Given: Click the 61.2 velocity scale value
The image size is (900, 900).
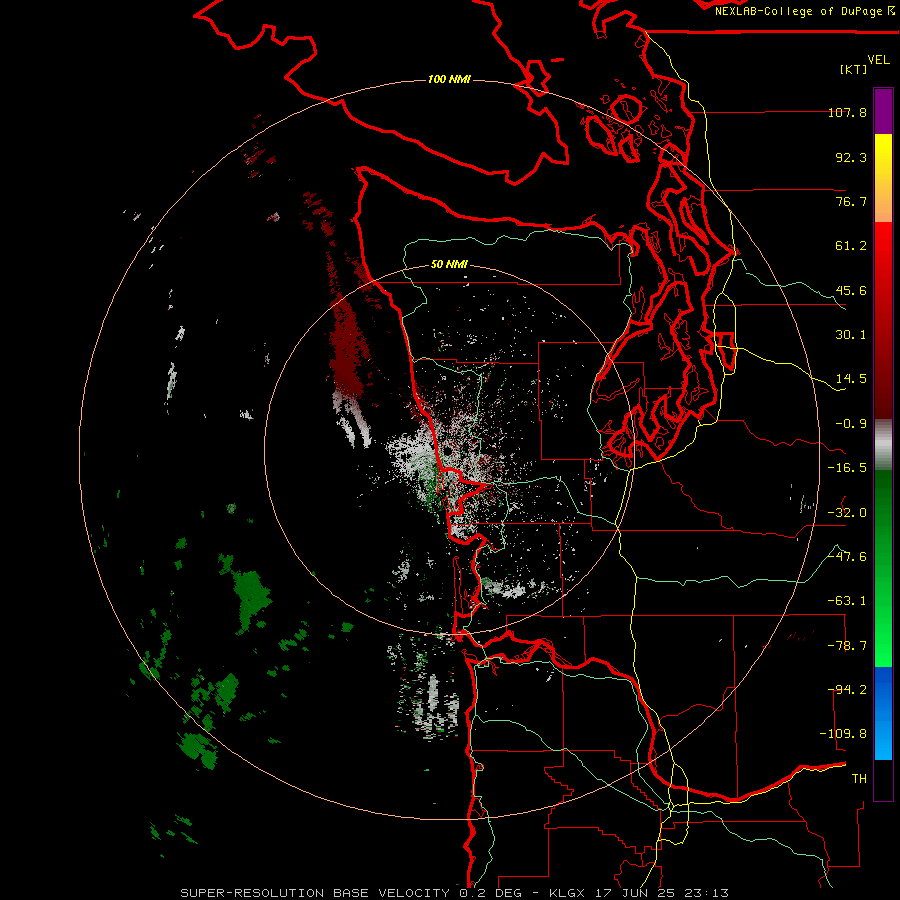Looking at the screenshot, I should (851, 246).
